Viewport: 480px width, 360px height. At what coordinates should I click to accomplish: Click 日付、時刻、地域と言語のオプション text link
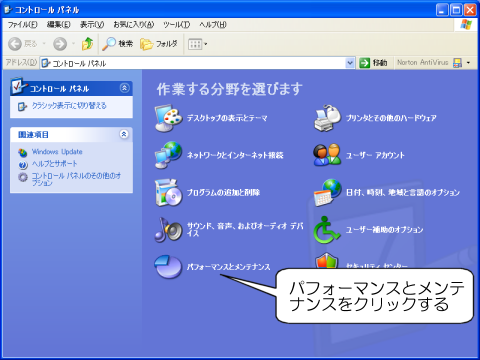coord(403,192)
